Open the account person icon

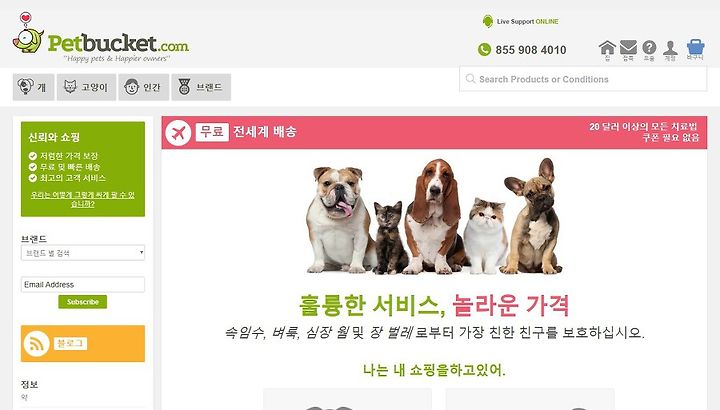click(670, 48)
